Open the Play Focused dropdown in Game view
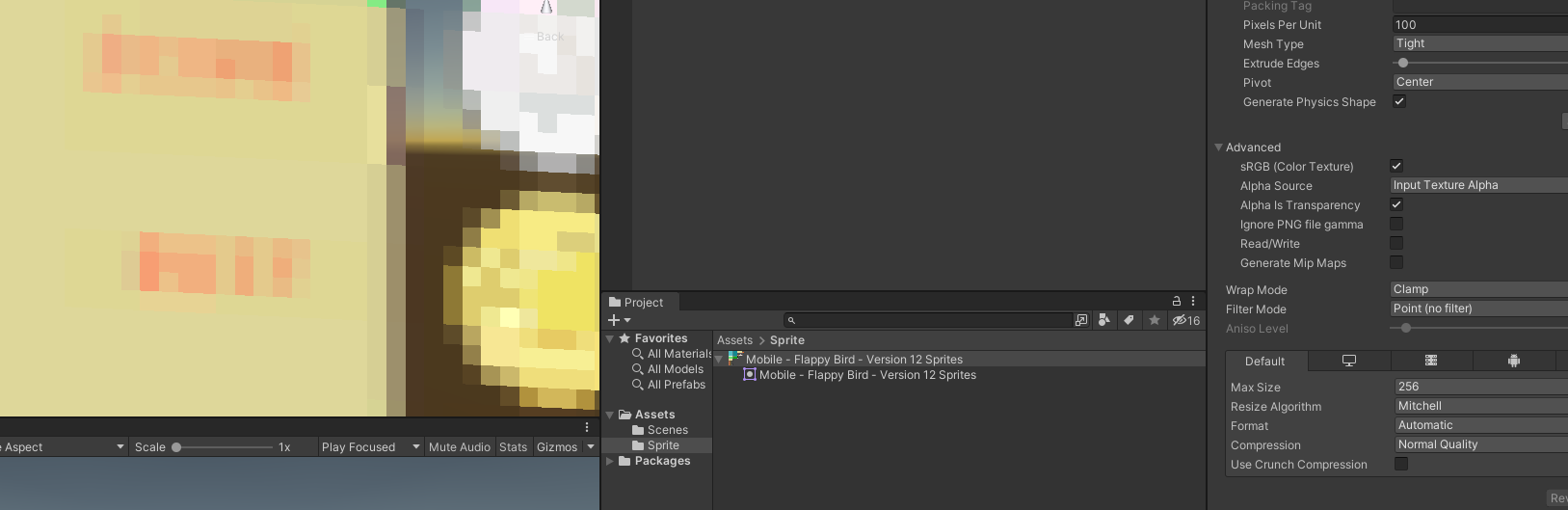 (x=372, y=447)
